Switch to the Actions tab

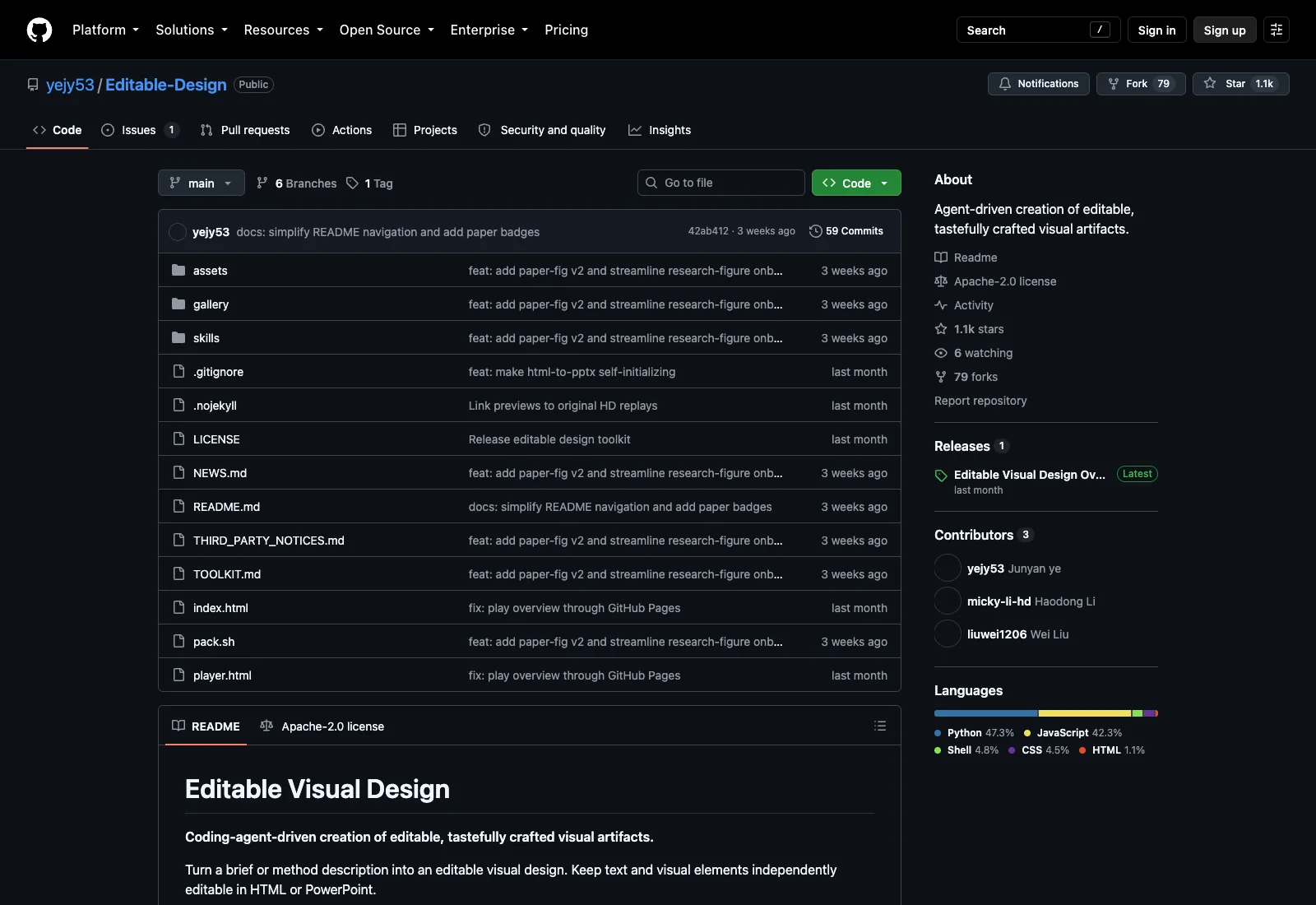pyautogui.click(x=342, y=130)
